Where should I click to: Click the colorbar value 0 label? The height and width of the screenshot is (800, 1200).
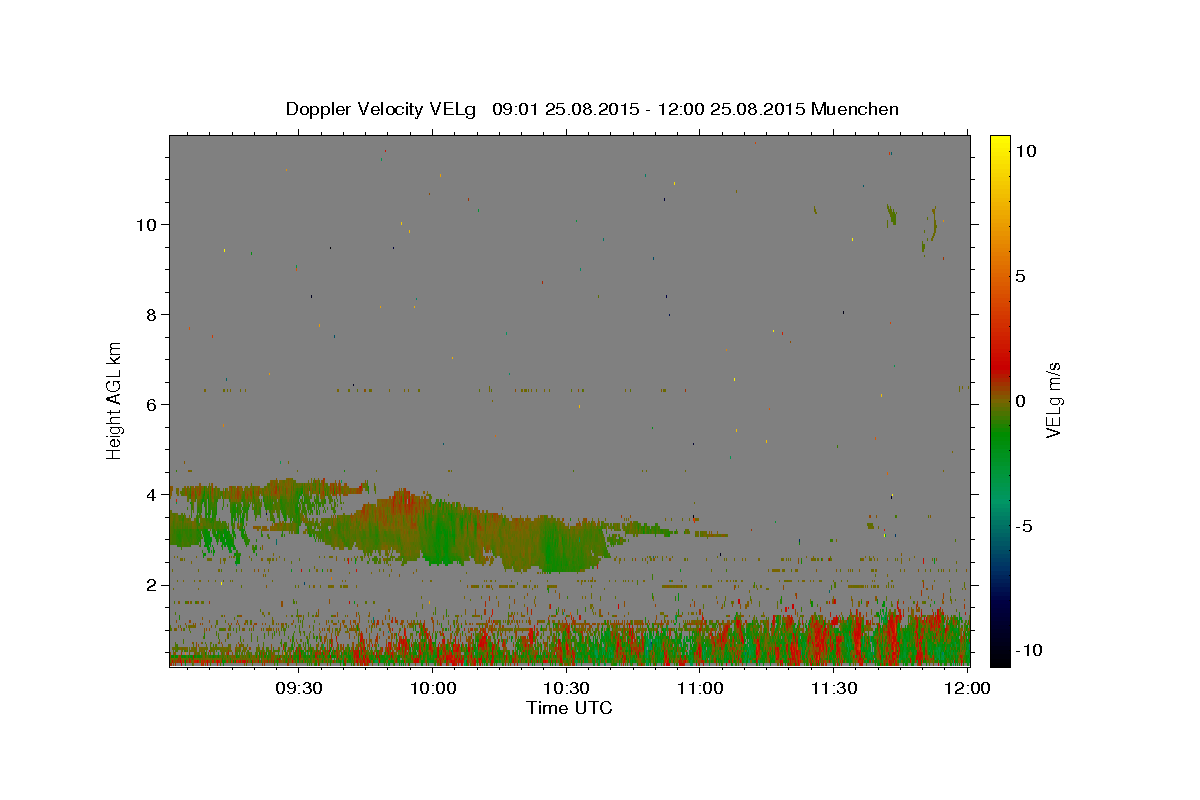tap(1021, 400)
